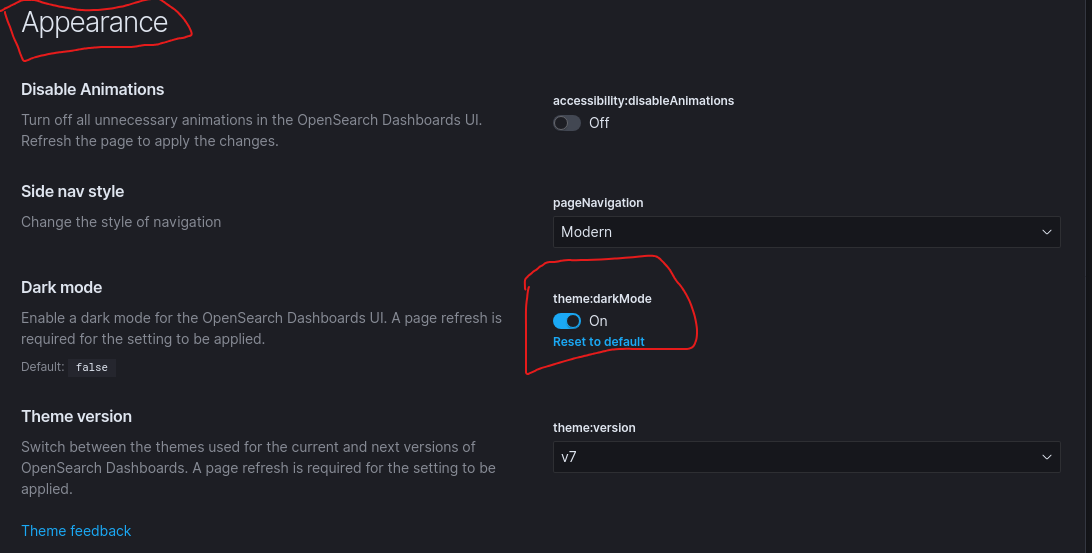Viewport: 1092px width, 553px height.
Task: Click the theme:darkMode field label
Action: [x=602, y=299]
